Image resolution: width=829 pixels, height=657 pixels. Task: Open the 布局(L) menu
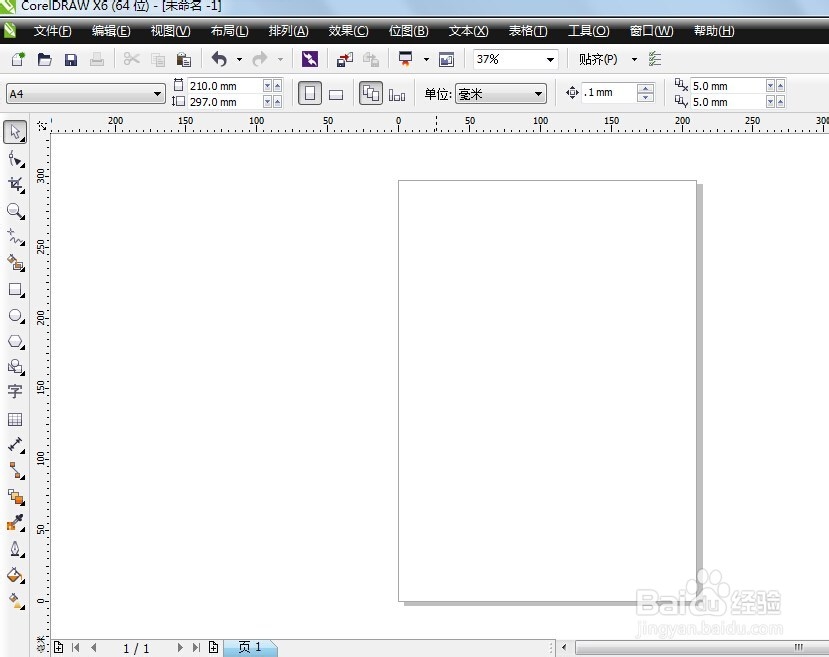point(229,31)
